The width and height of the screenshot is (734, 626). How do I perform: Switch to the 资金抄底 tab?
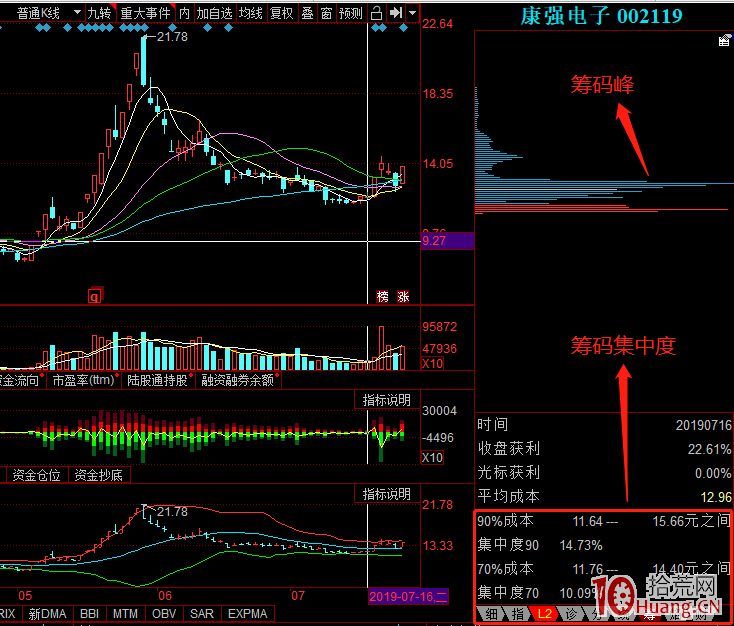pos(99,475)
